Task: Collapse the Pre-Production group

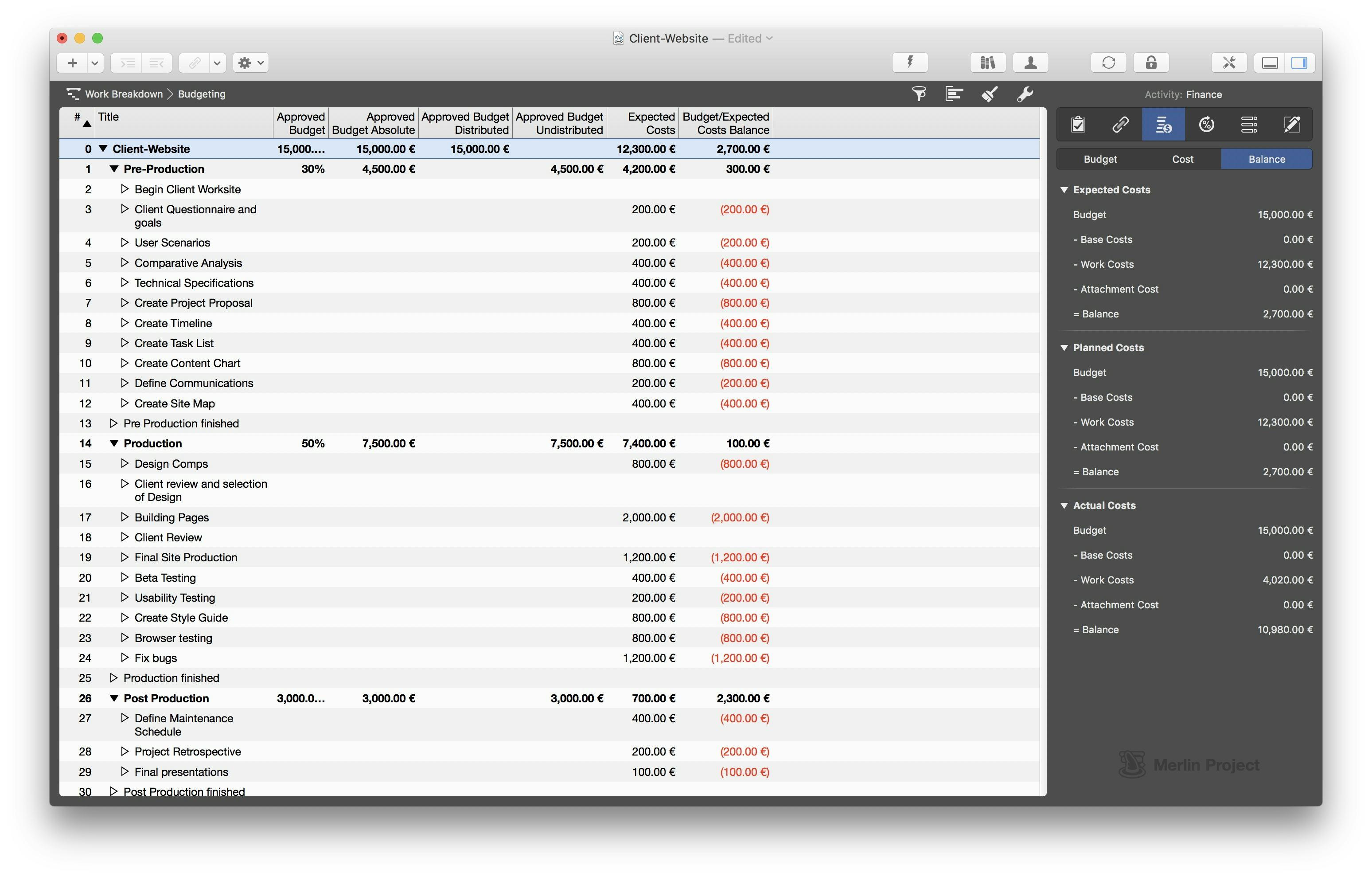Action: click(x=114, y=169)
